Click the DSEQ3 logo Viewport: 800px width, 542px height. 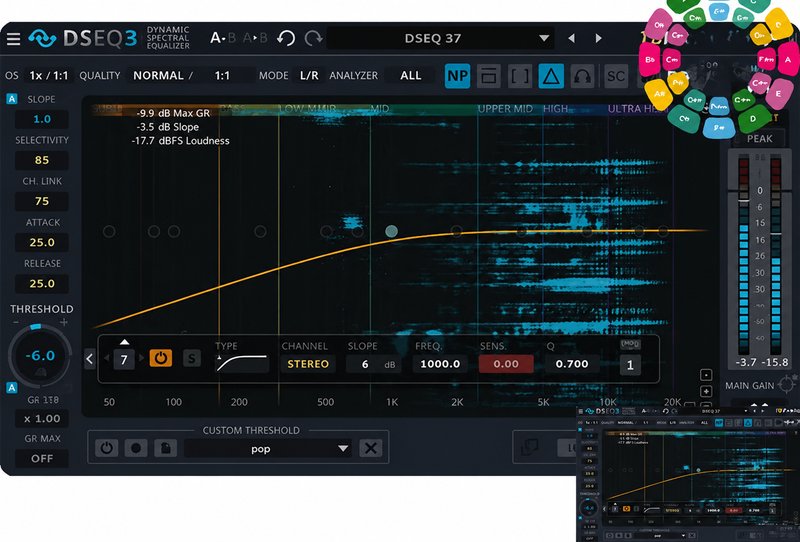click(x=83, y=39)
